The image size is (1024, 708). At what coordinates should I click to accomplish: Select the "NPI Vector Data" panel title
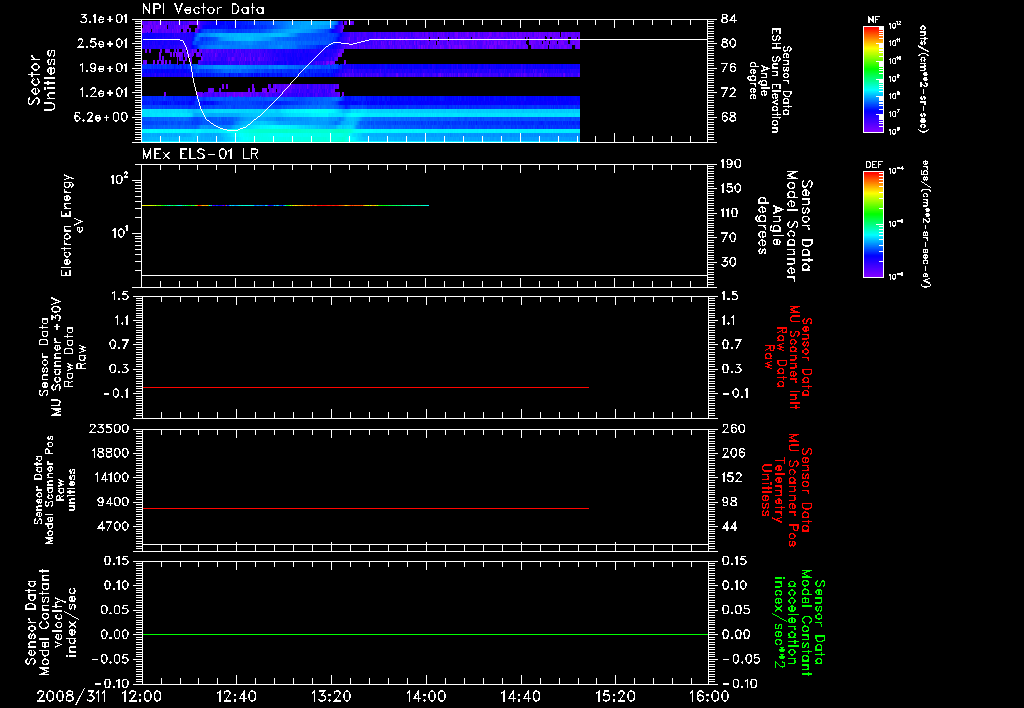[x=203, y=9]
